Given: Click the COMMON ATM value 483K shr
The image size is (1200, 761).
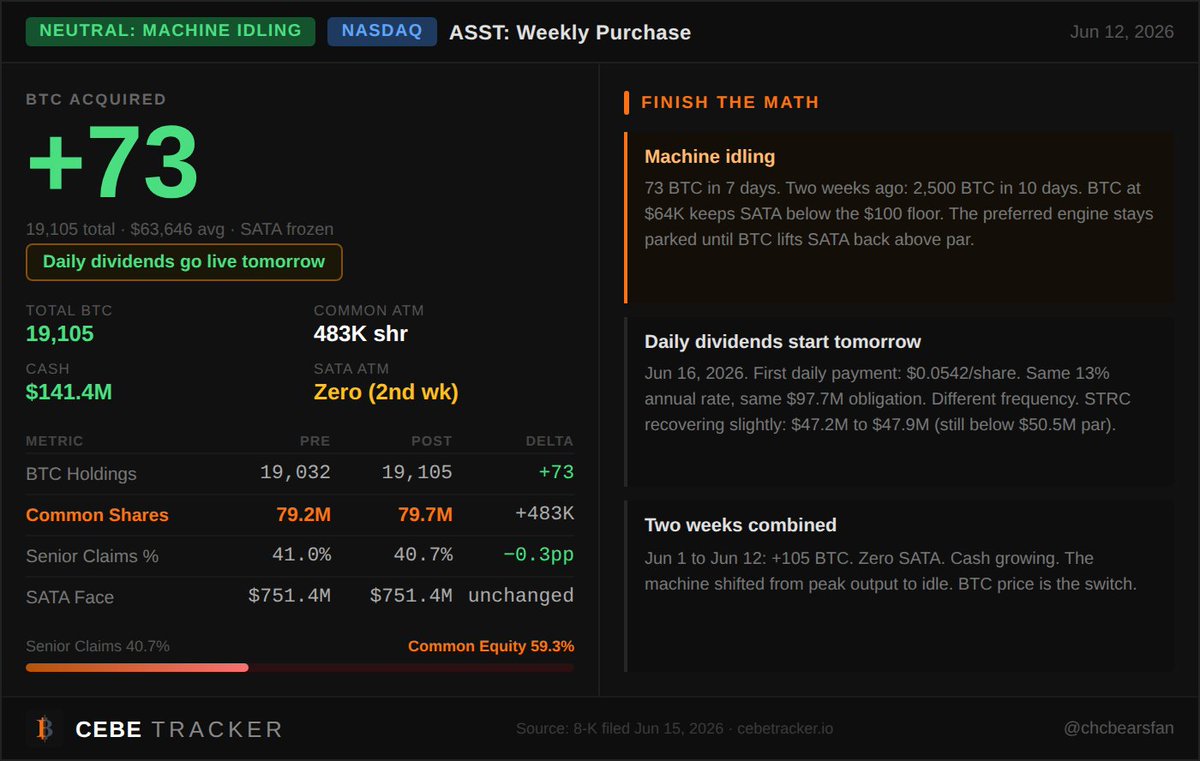Looking at the screenshot, I should click(x=361, y=334).
